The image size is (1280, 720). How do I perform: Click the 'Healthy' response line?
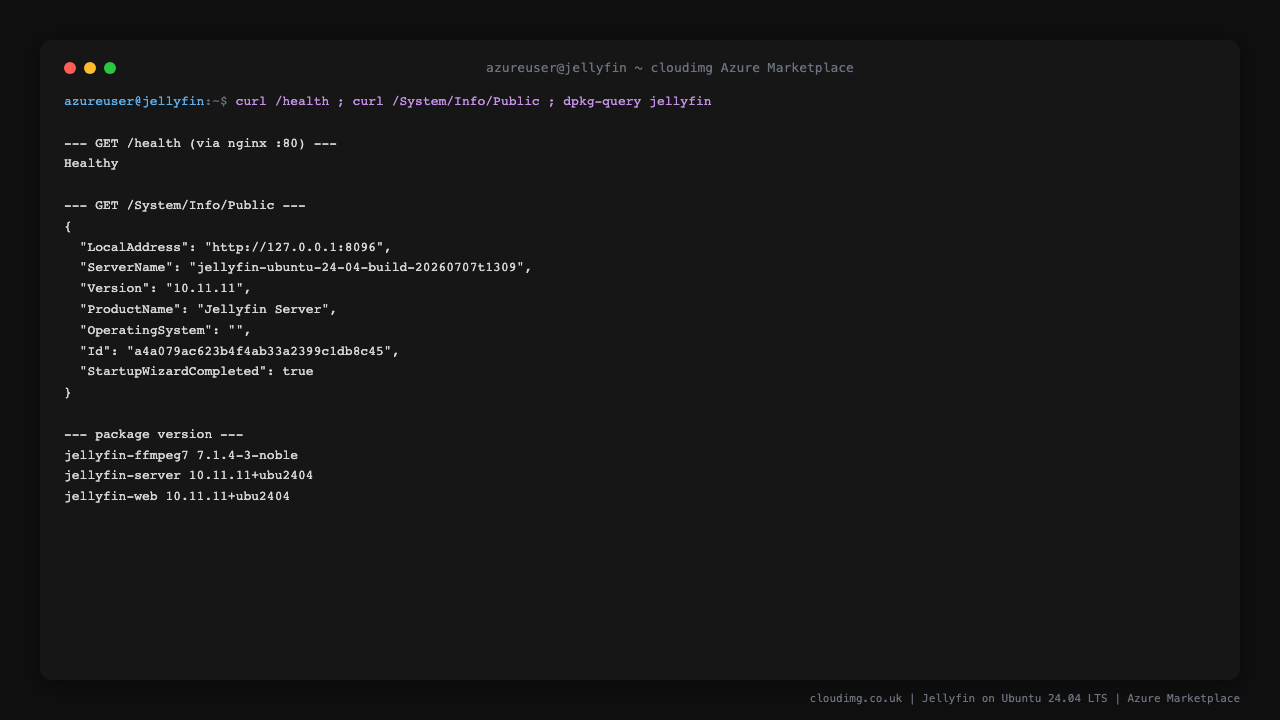click(x=91, y=164)
